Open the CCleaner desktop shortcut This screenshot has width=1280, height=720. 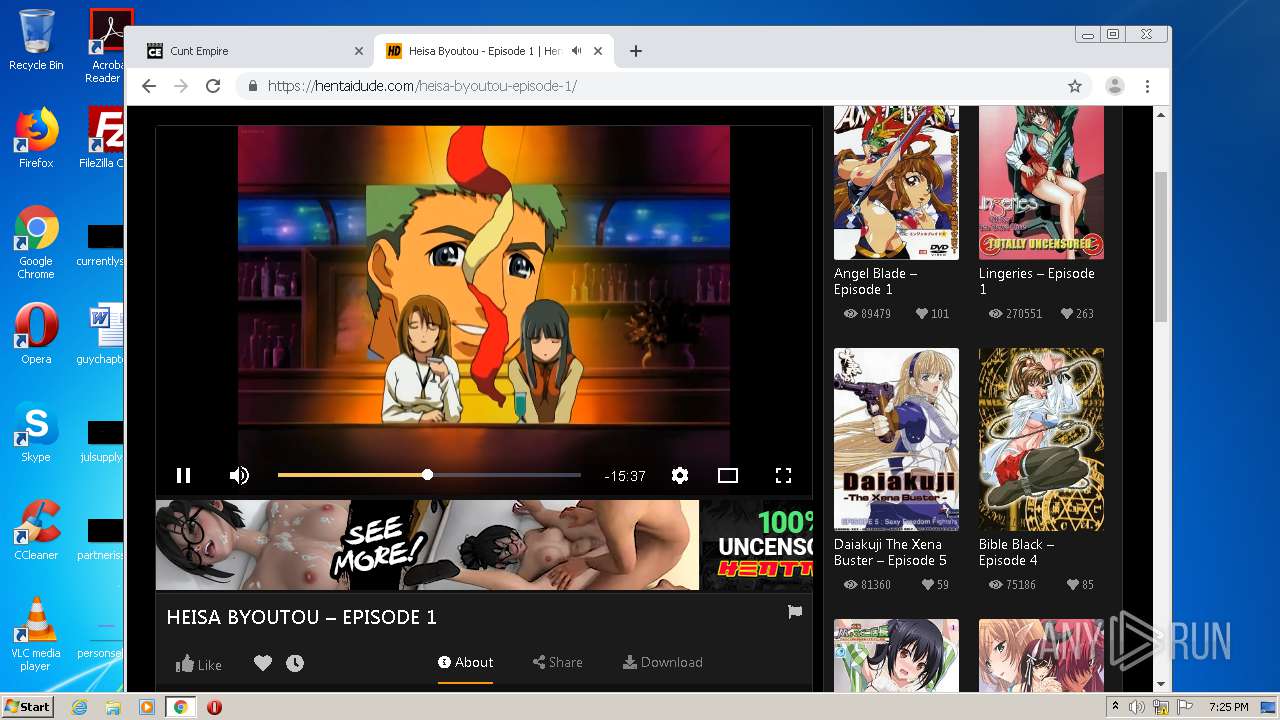[x=36, y=530]
